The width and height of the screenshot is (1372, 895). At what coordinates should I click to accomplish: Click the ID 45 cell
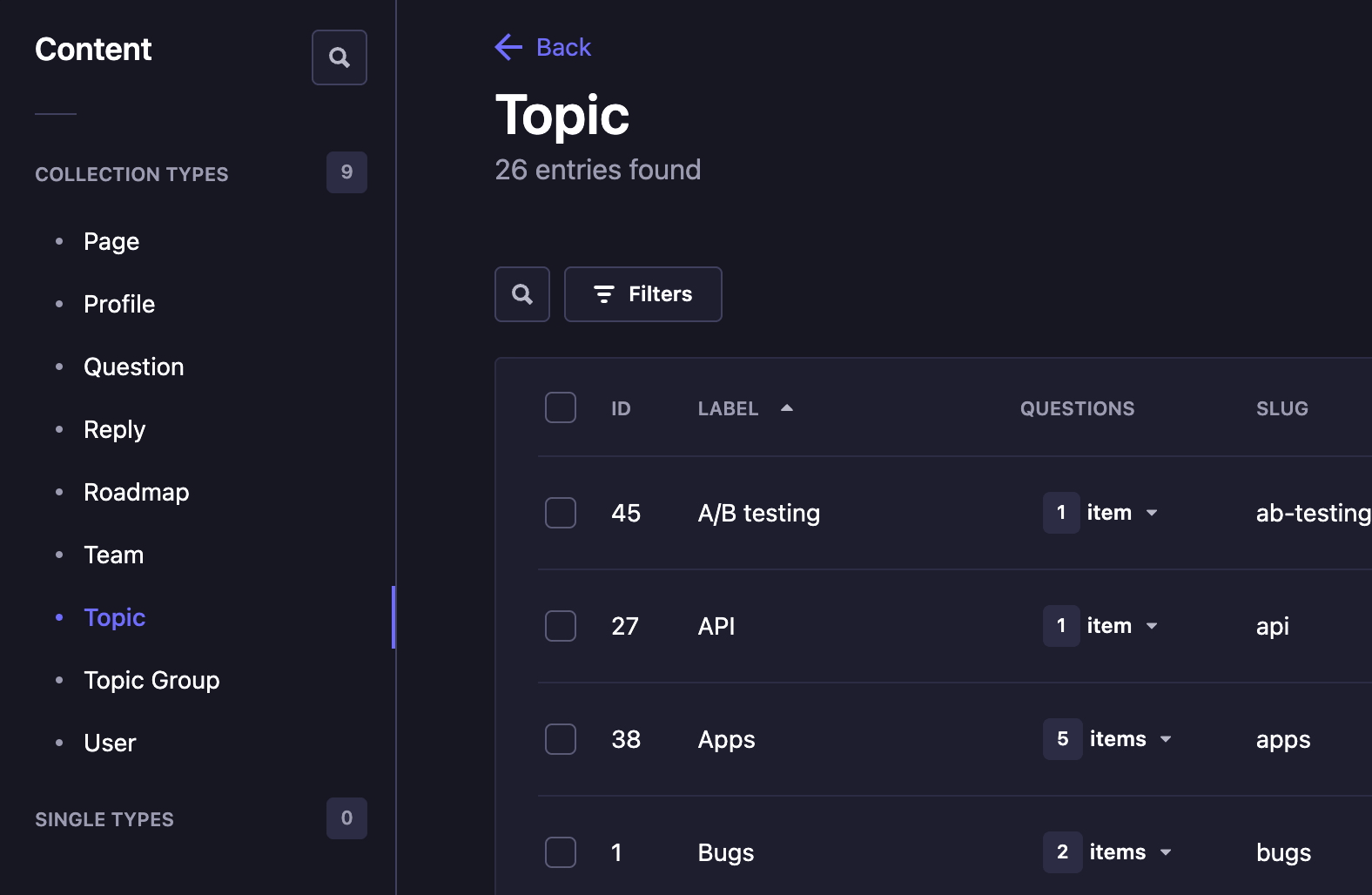click(626, 513)
